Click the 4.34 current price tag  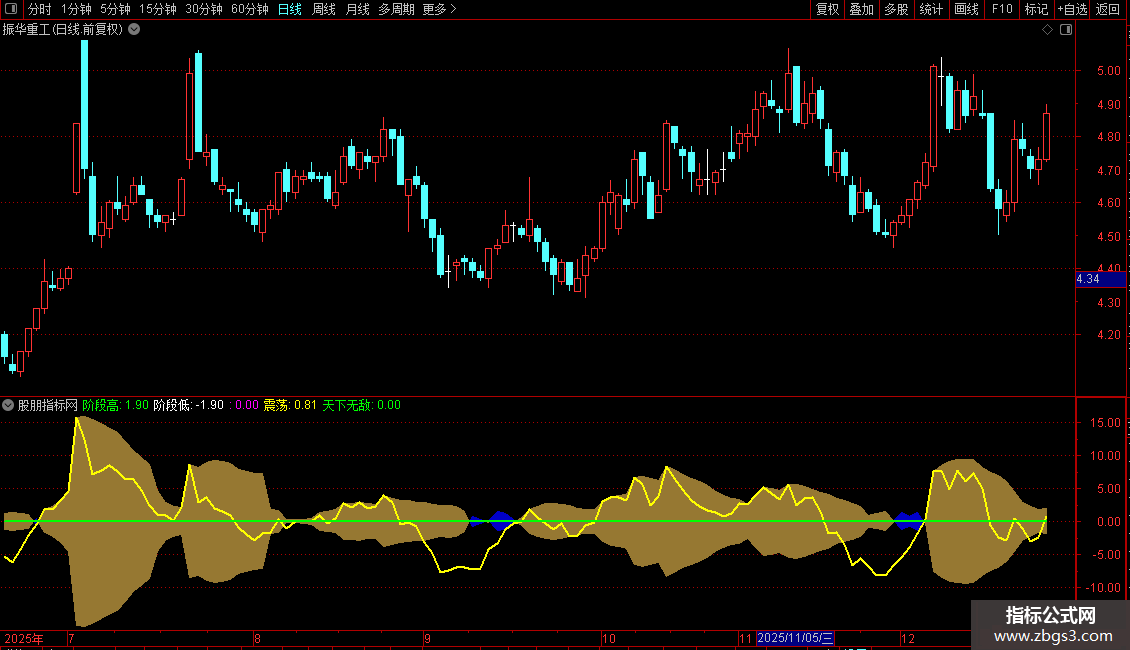1100,279
